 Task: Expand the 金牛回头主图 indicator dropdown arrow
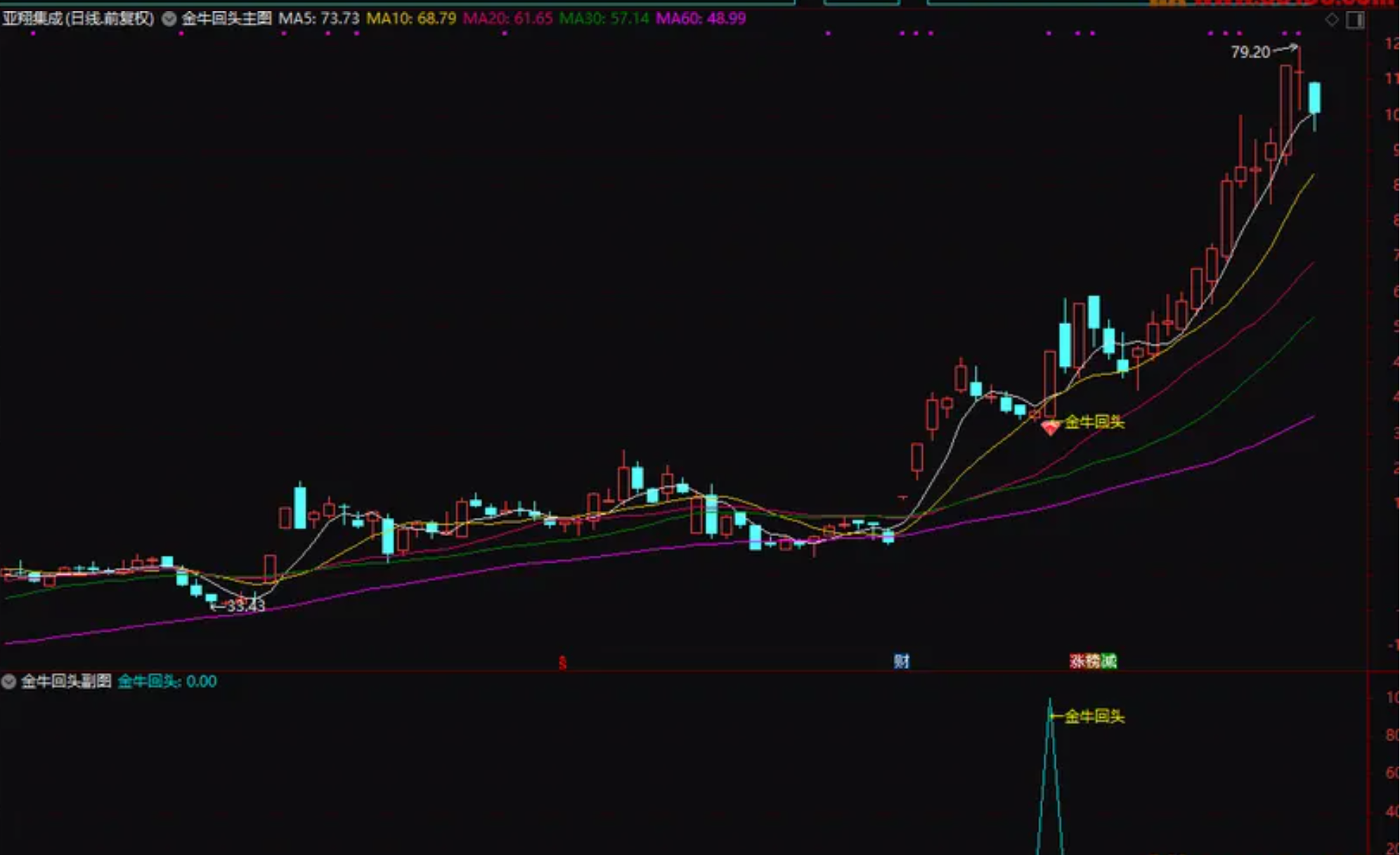(x=169, y=19)
